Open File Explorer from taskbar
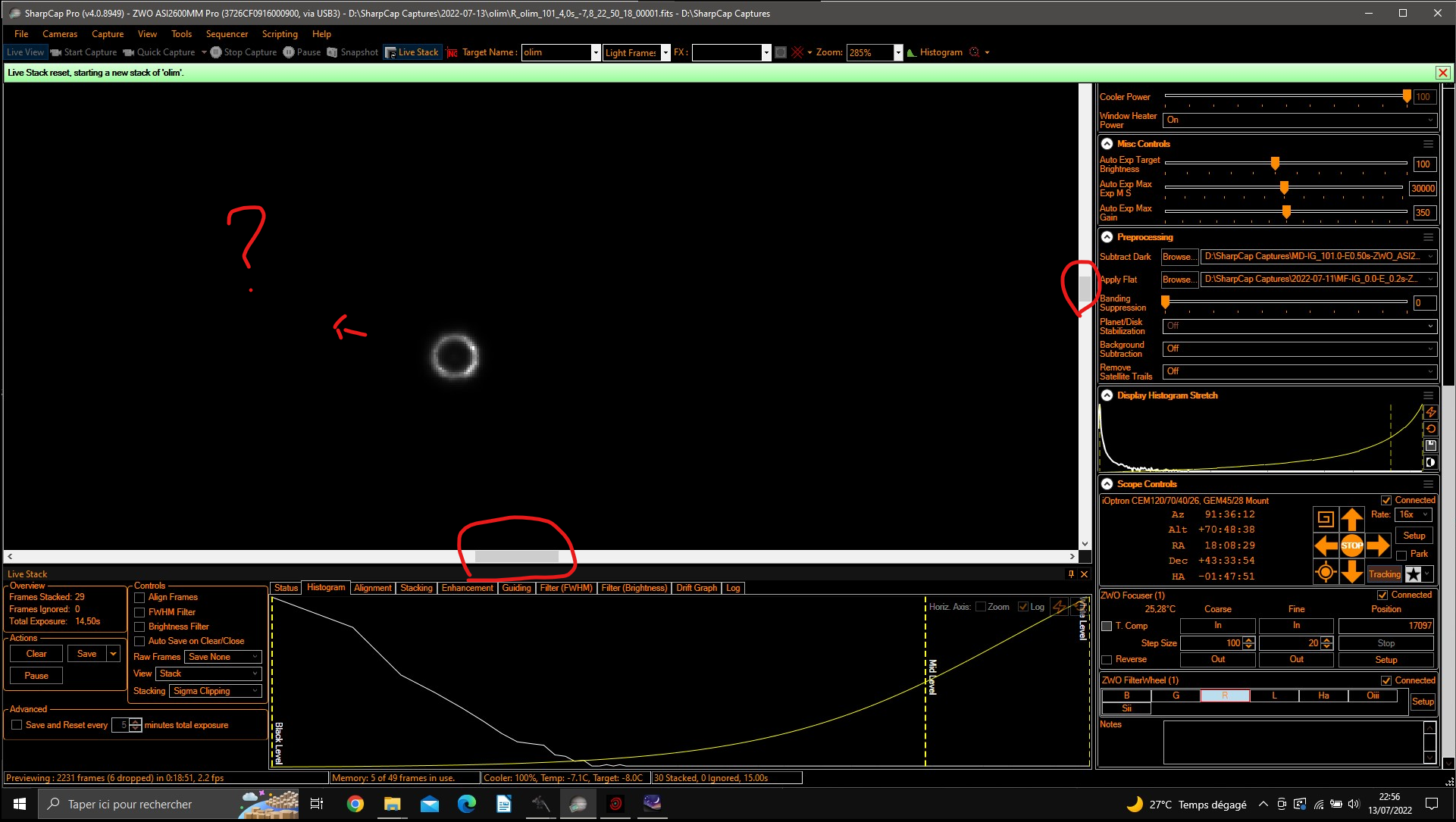The image size is (1456, 822). click(392, 804)
